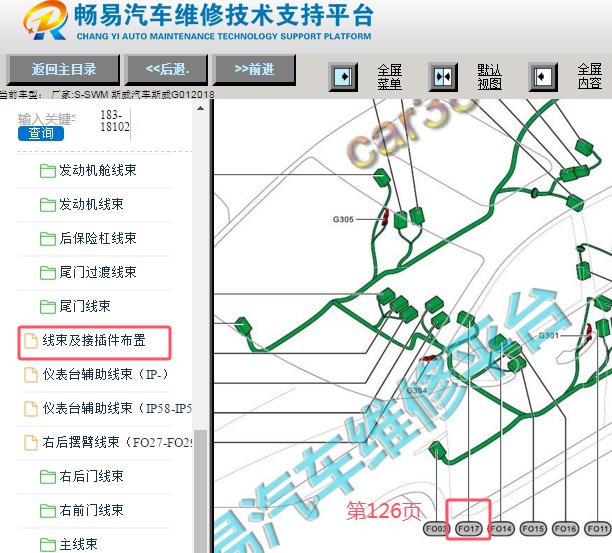The image size is (612, 553).
Task: Go back with the <<后退 button
Action: click(167, 69)
